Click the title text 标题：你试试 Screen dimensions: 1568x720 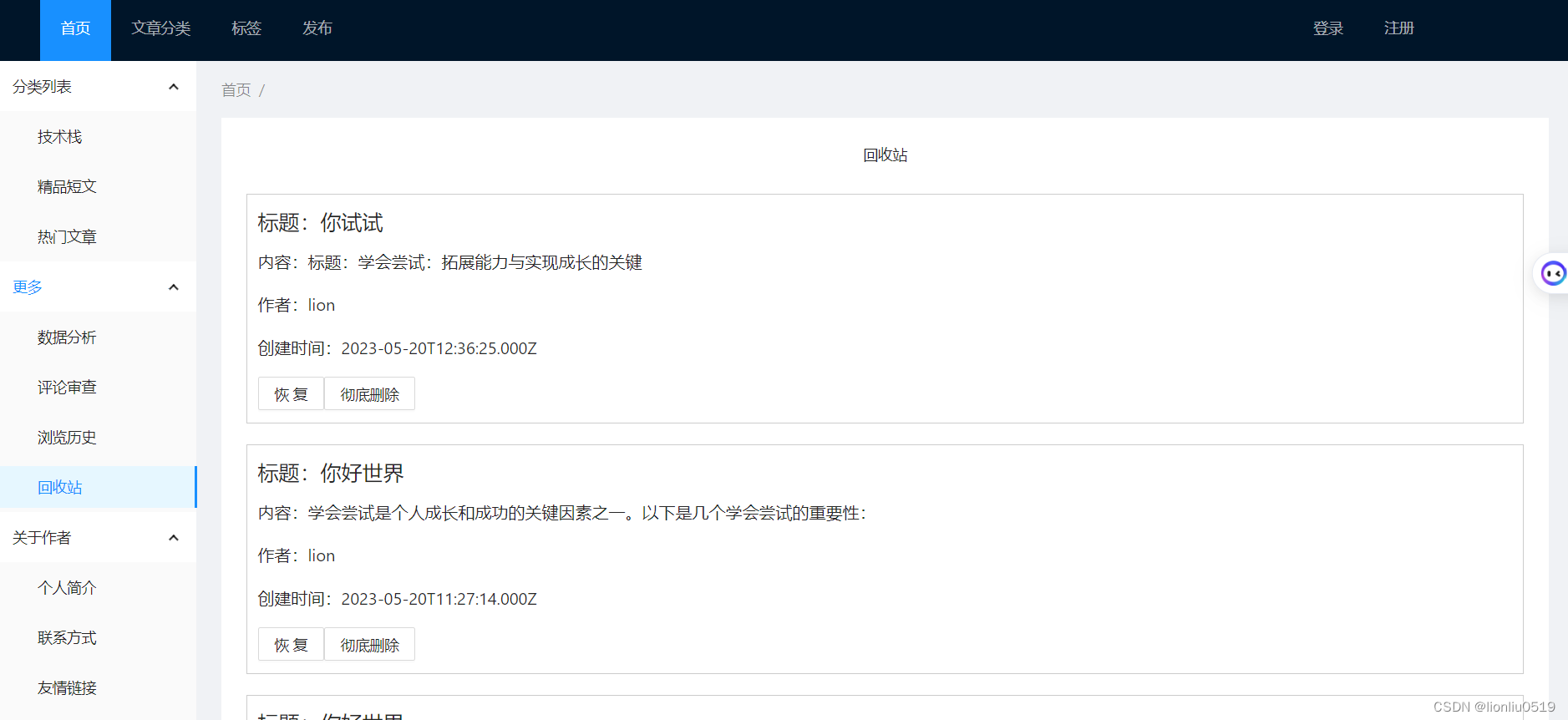(321, 223)
